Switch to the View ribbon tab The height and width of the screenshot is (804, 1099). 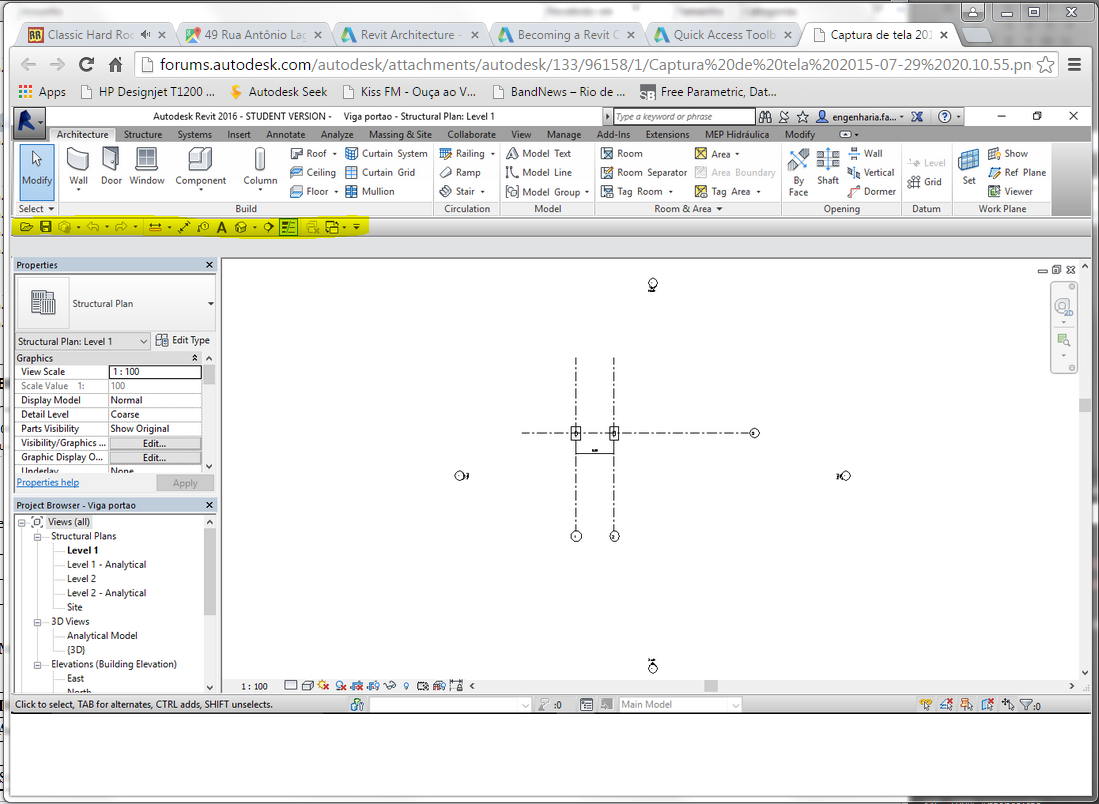pos(521,135)
